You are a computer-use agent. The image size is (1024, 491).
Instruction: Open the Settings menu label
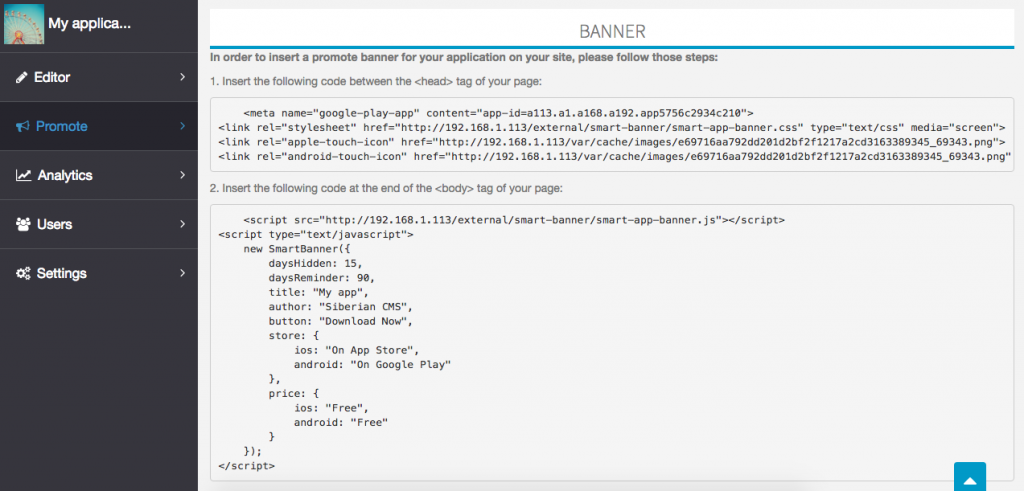pyautogui.click(x=62, y=273)
